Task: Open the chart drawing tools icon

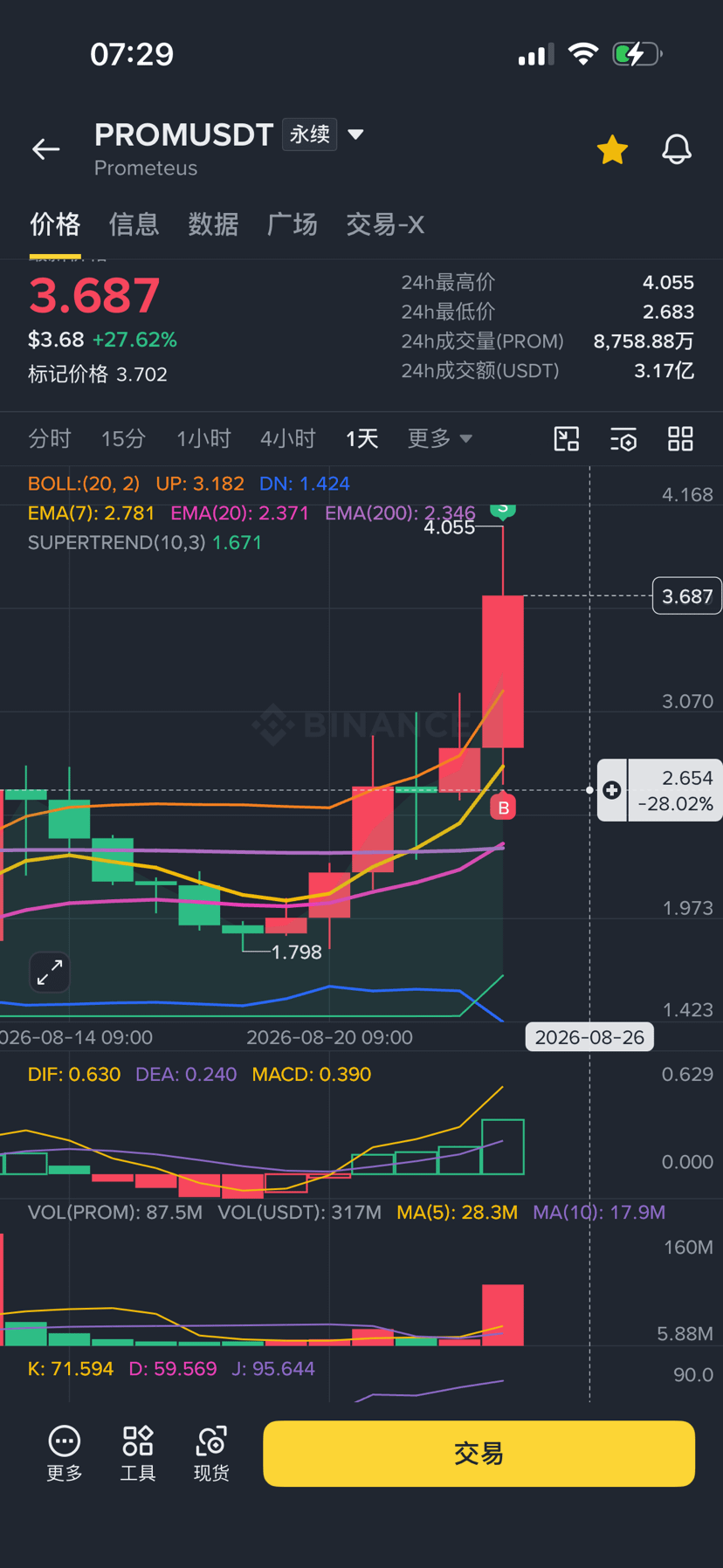Action: tap(567, 438)
